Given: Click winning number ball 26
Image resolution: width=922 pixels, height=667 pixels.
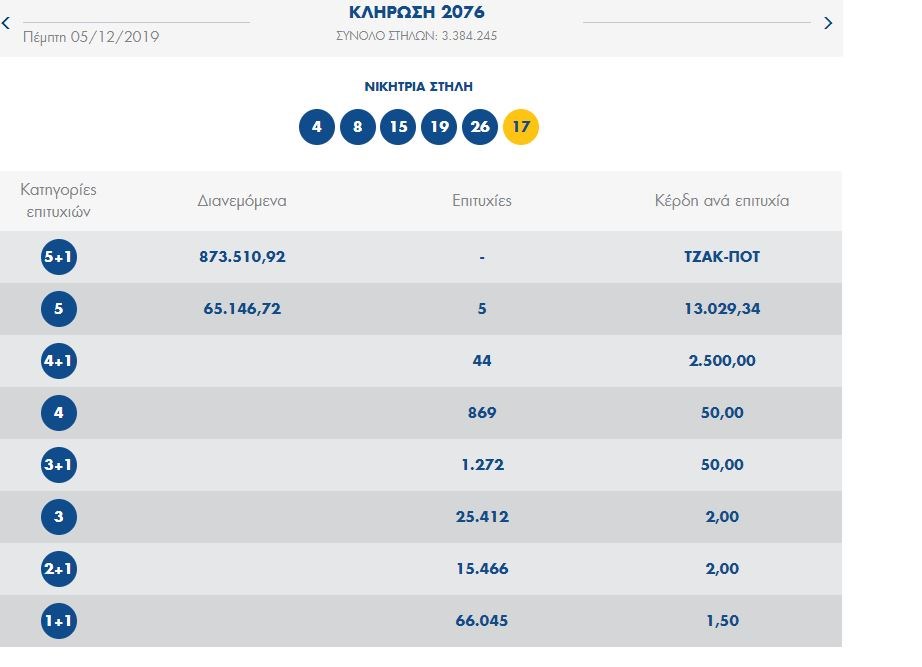Looking at the screenshot, I should click(x=480, y=127).
